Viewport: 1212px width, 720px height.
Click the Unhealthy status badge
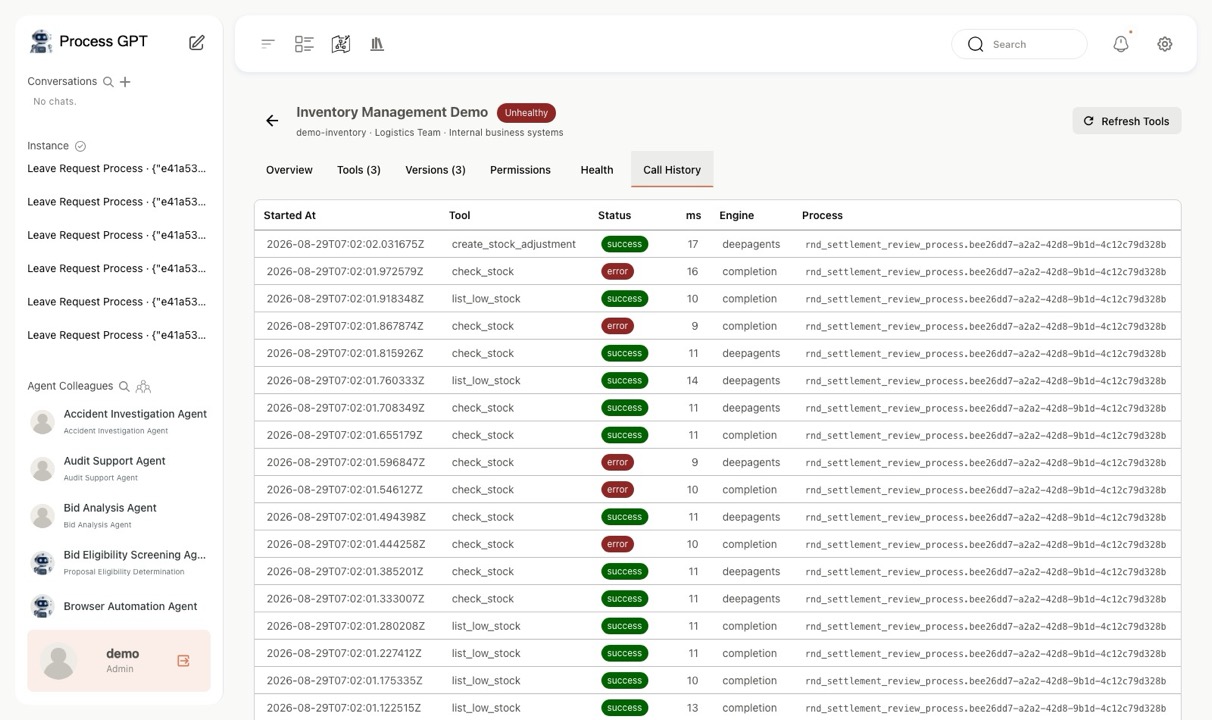(x=526, y=113)
